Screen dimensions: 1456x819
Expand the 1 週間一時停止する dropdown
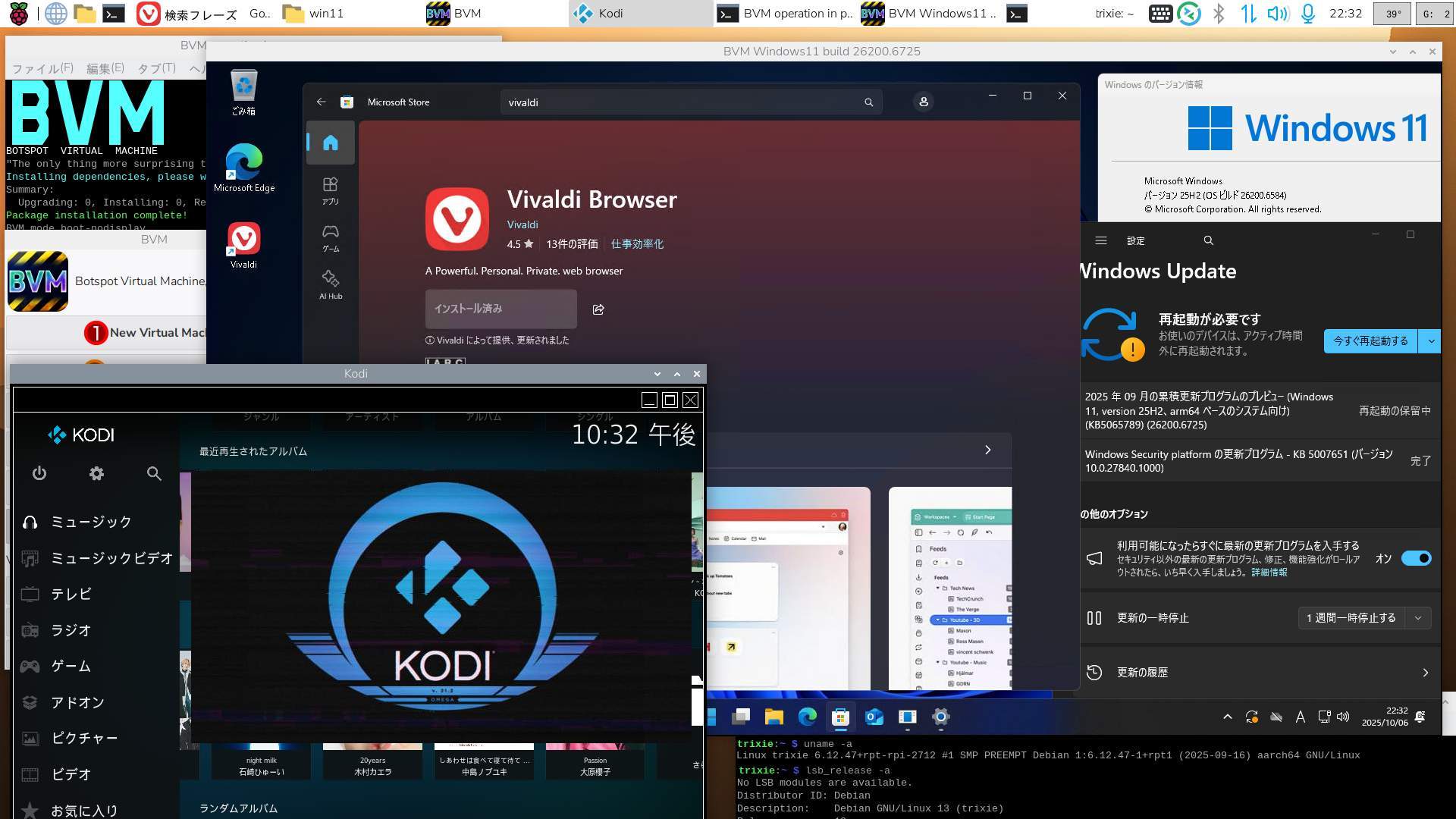coord(1417,618)
